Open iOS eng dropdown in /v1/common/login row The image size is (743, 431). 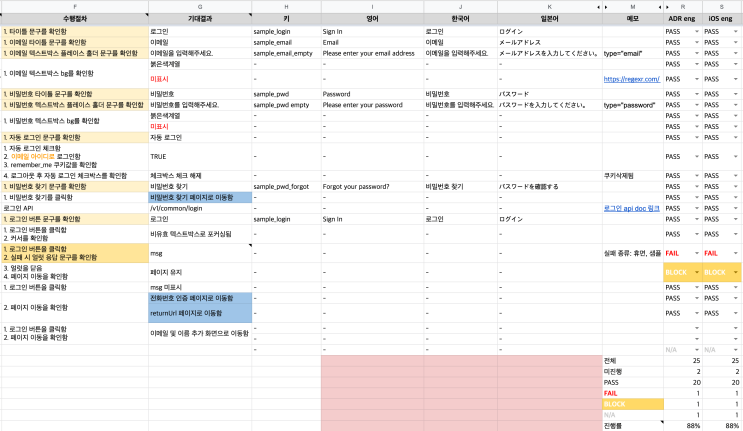point(735,208)
